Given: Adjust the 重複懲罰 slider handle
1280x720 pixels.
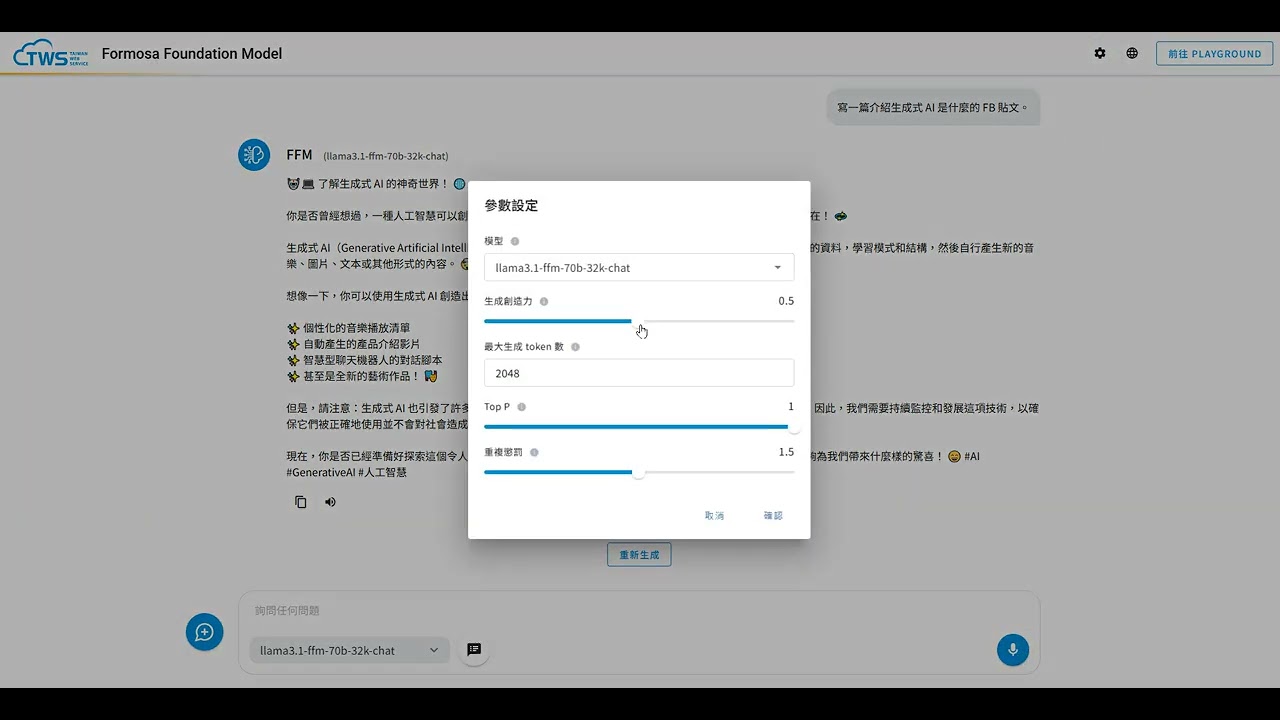Looking at the screenshot, I should coord(638,472).
